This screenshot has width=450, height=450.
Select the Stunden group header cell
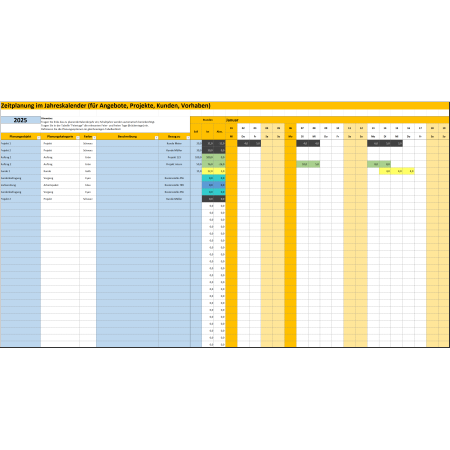tap(208, 120)
